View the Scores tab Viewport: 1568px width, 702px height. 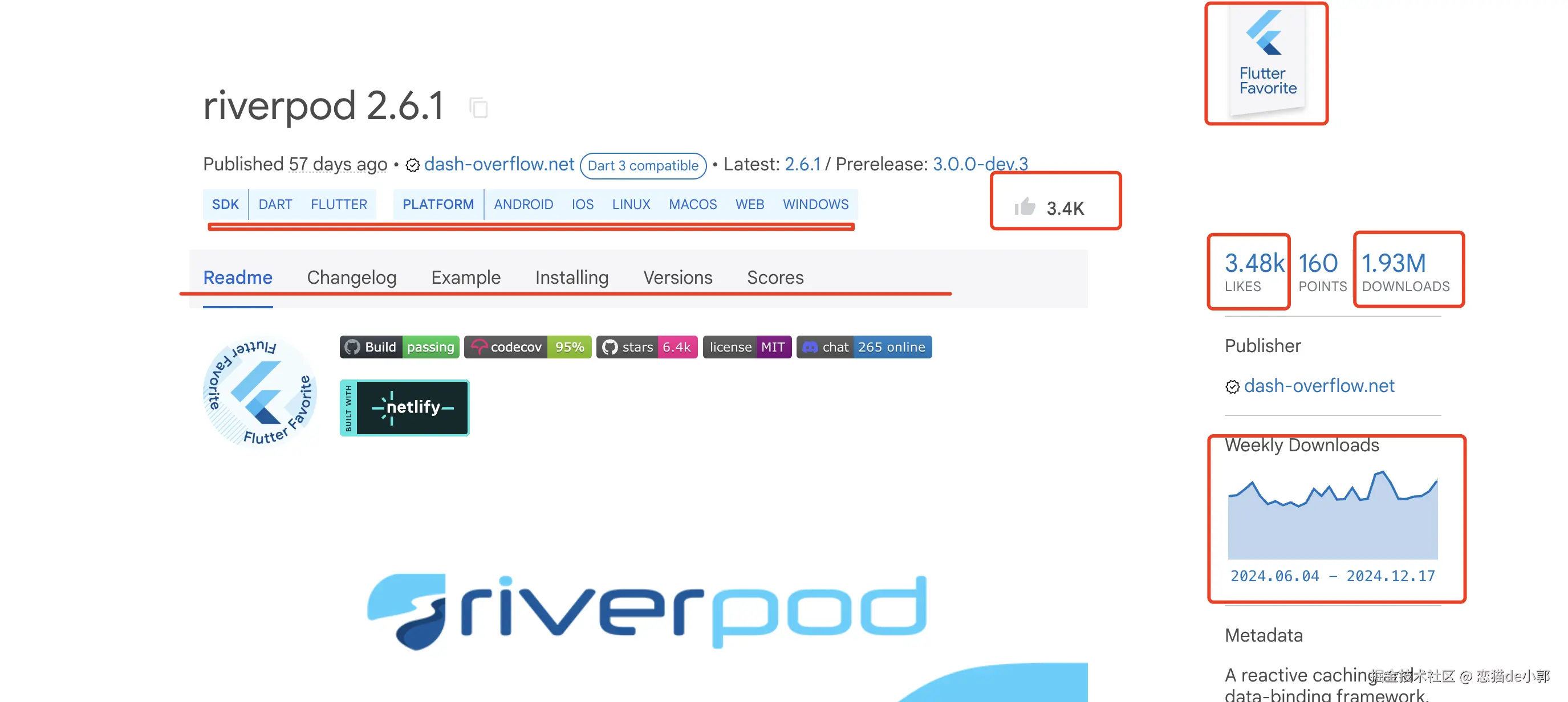tap(775, 277)
